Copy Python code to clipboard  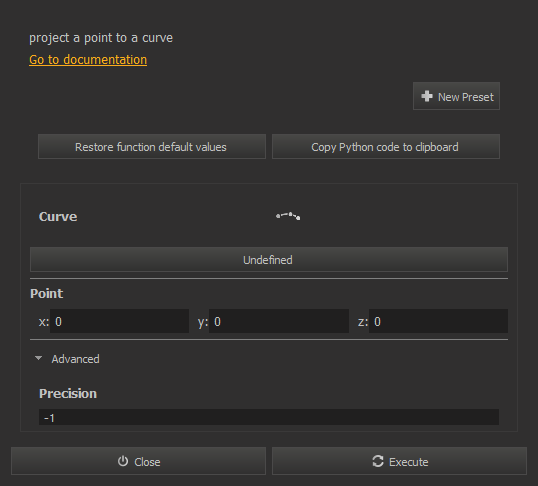tap(386, 147)
